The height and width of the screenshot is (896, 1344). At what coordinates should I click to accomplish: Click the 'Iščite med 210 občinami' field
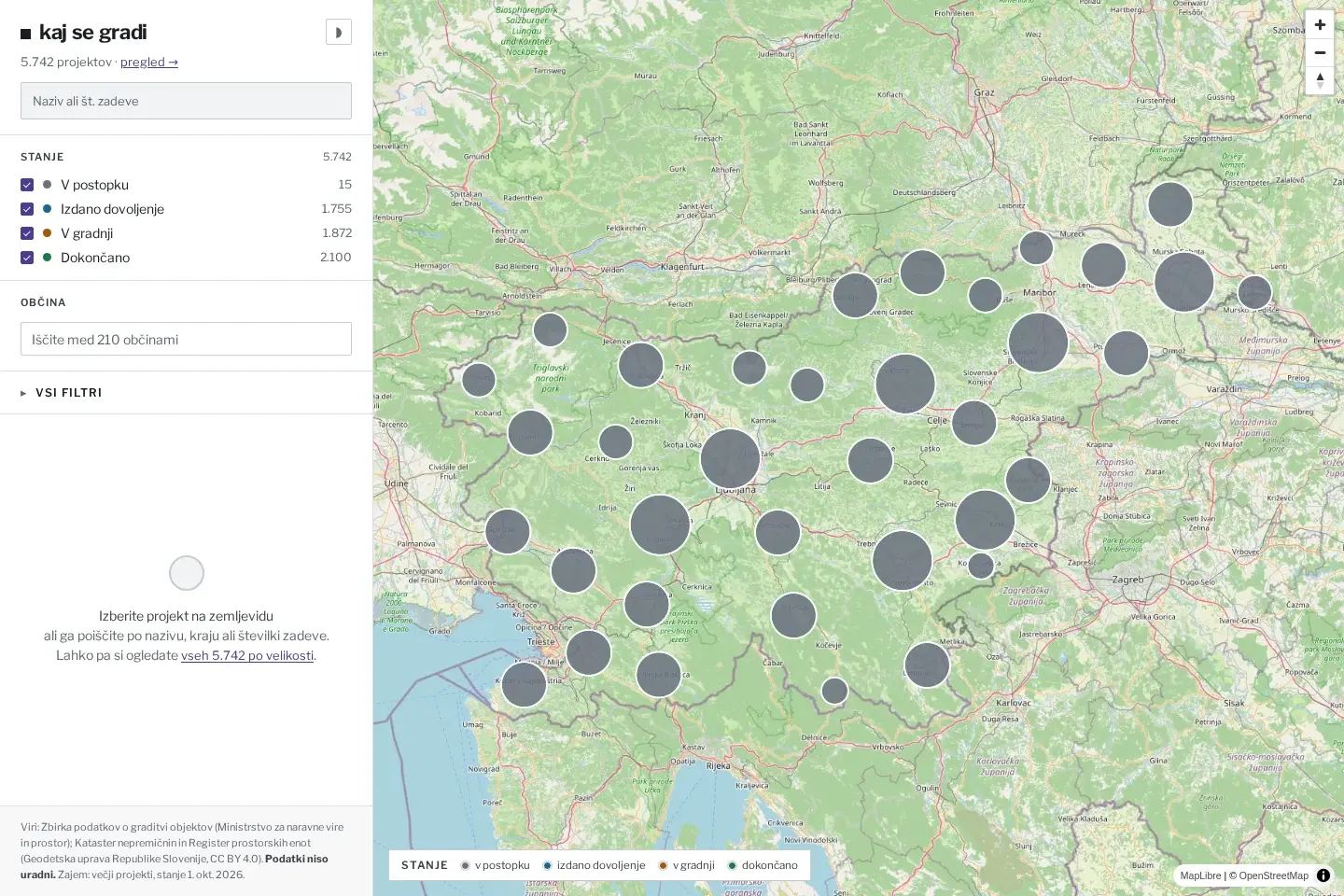point(186,340)
